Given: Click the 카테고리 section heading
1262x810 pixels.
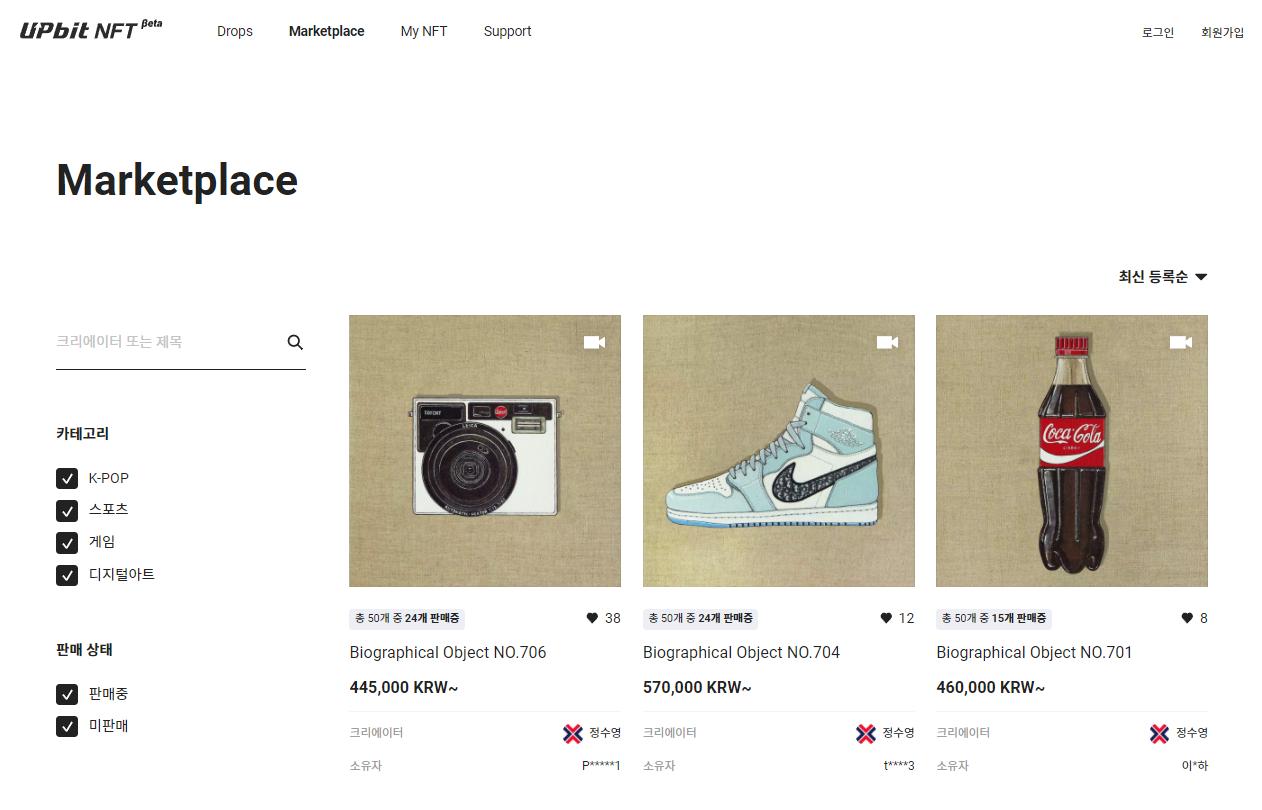Looking at the screenshot, I should (x=83, y=434).
